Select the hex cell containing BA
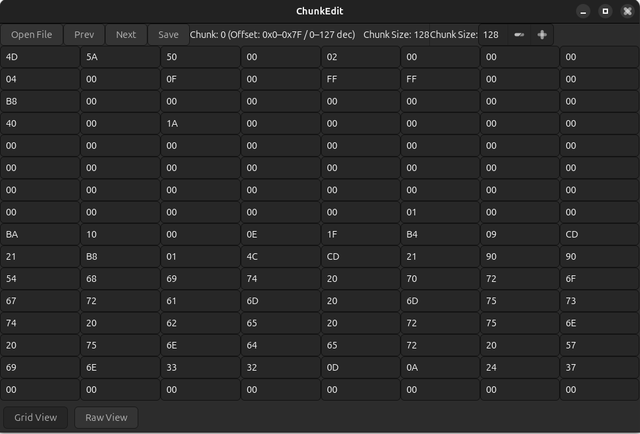The image size is (640, 434). (x=40, y=234)
